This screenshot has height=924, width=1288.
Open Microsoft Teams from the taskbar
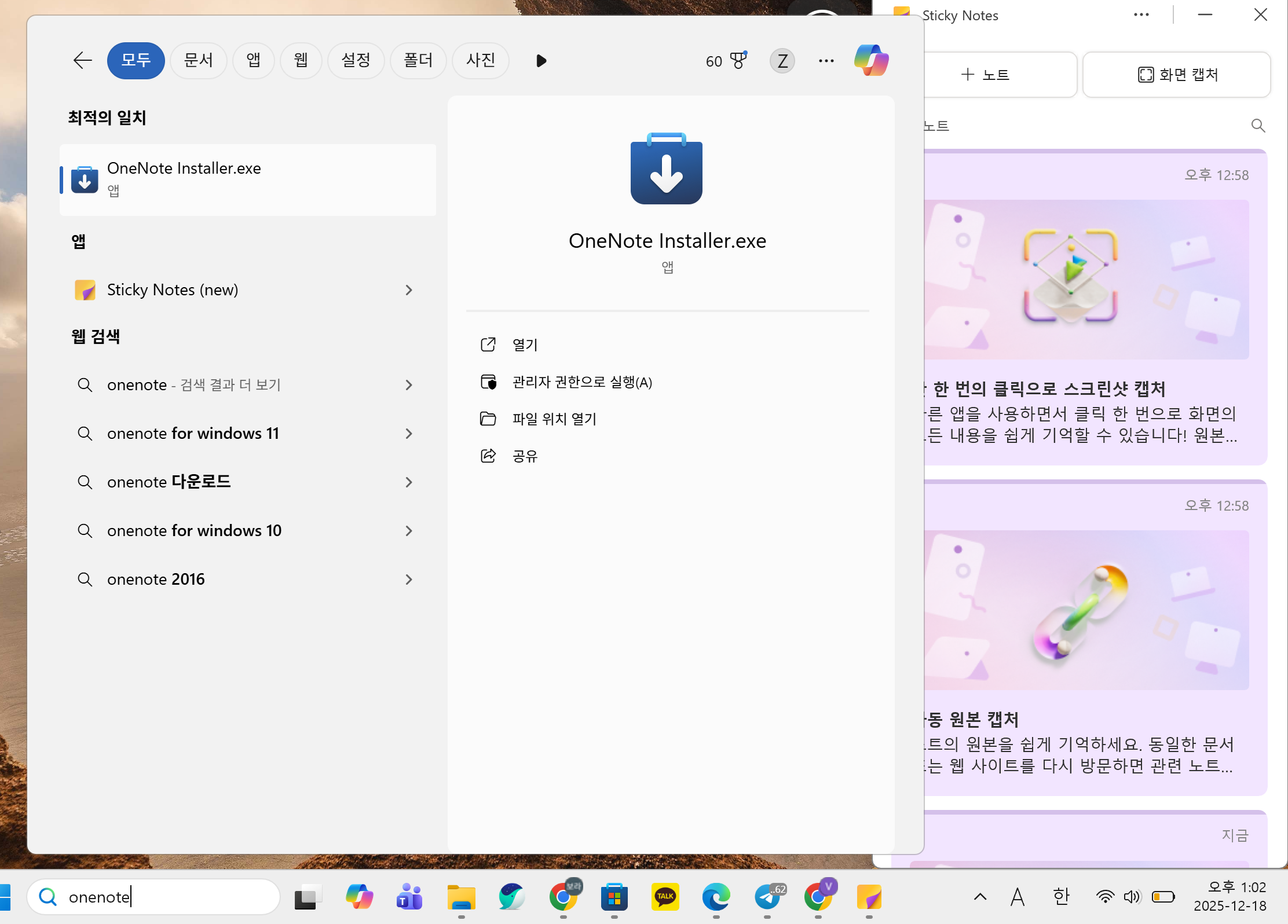pyautogui.click(x=409, y=897)
